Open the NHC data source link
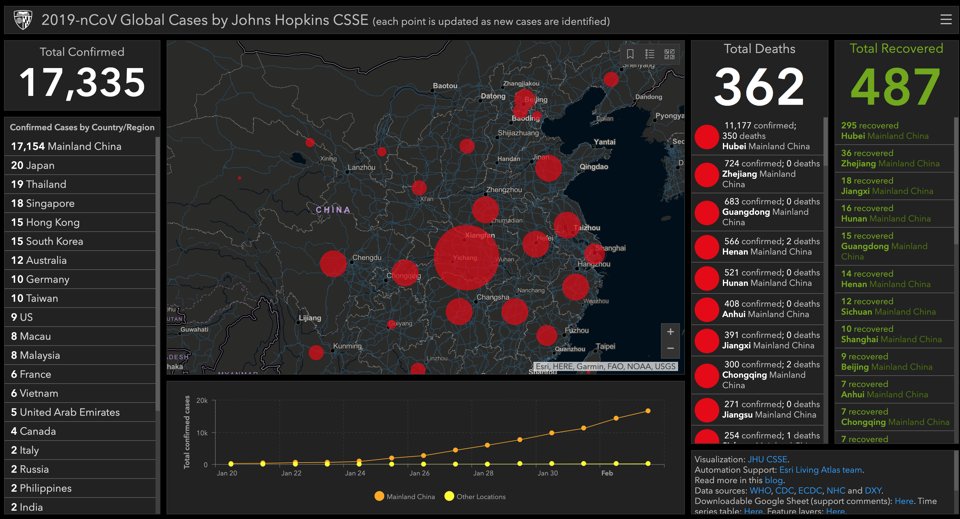The image size is (960, 519). click(x=836, y=491)
